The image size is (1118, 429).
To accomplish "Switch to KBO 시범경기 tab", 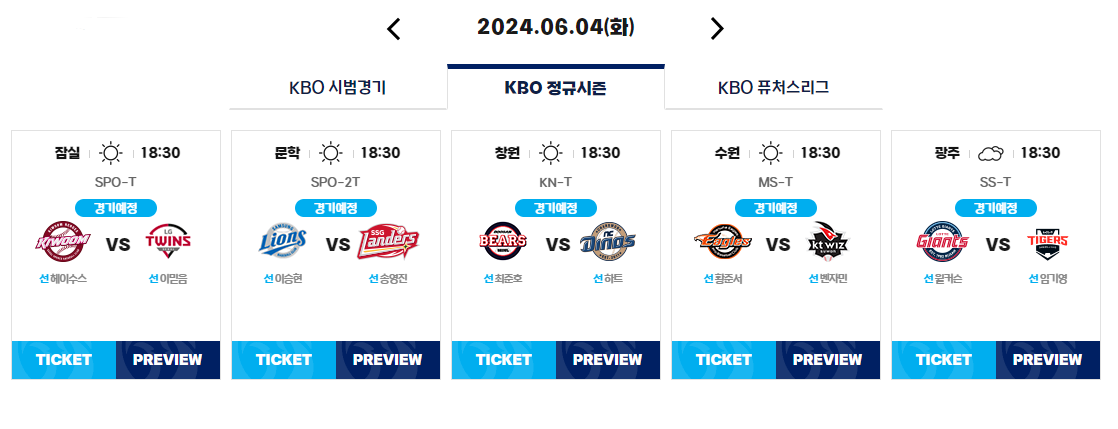I will point(338,88).
